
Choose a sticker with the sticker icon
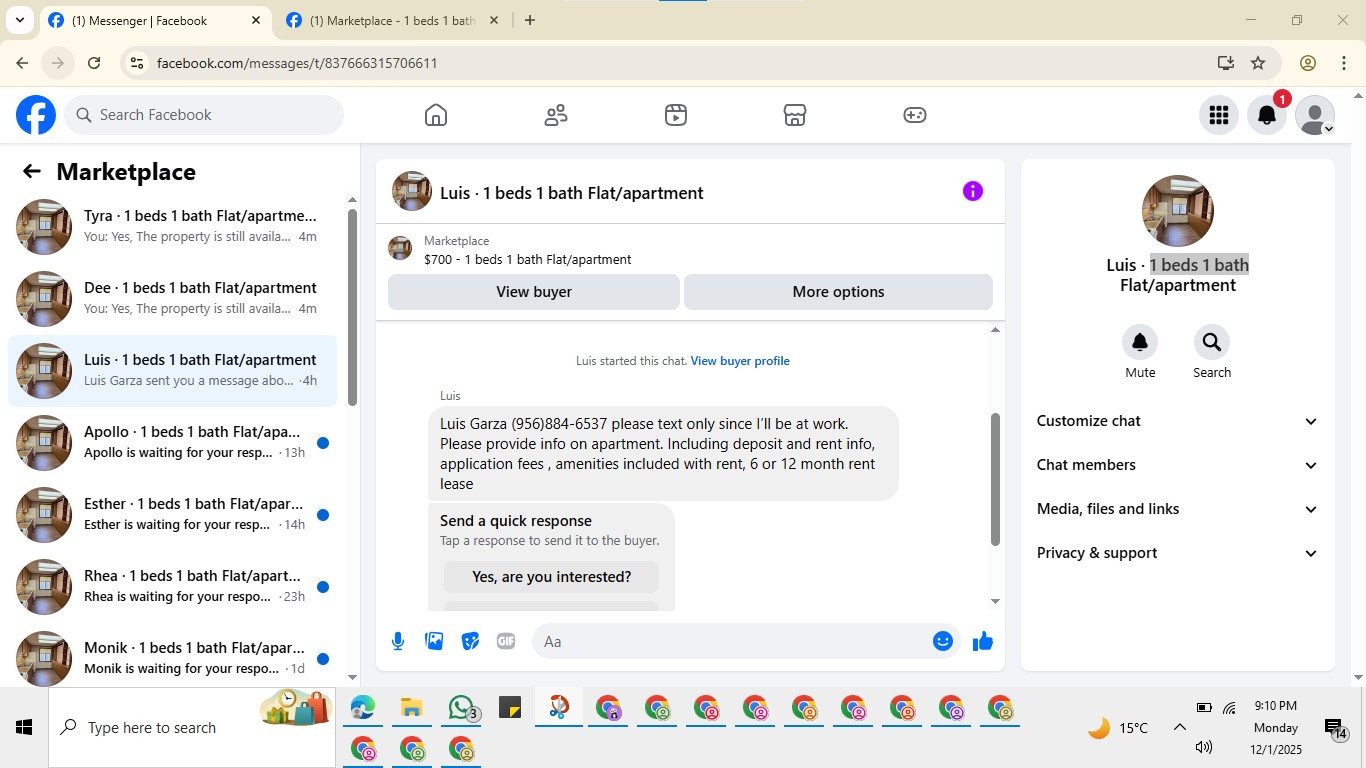[x=470, y=641]
